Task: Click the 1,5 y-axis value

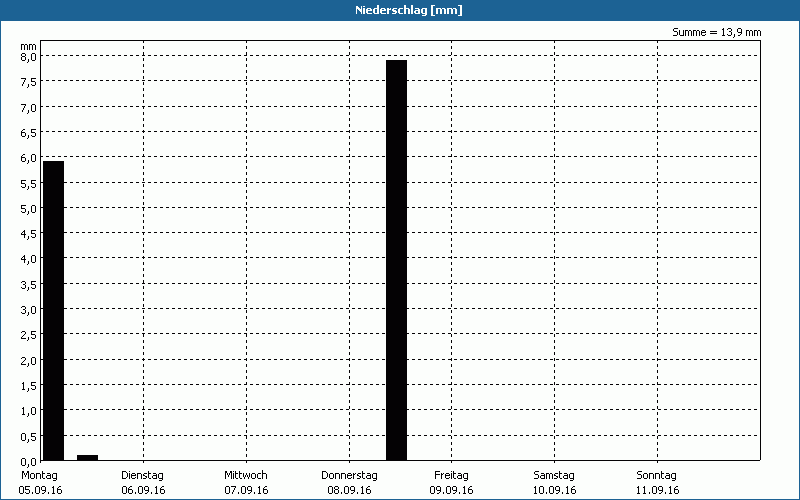Action: (29, 386)
